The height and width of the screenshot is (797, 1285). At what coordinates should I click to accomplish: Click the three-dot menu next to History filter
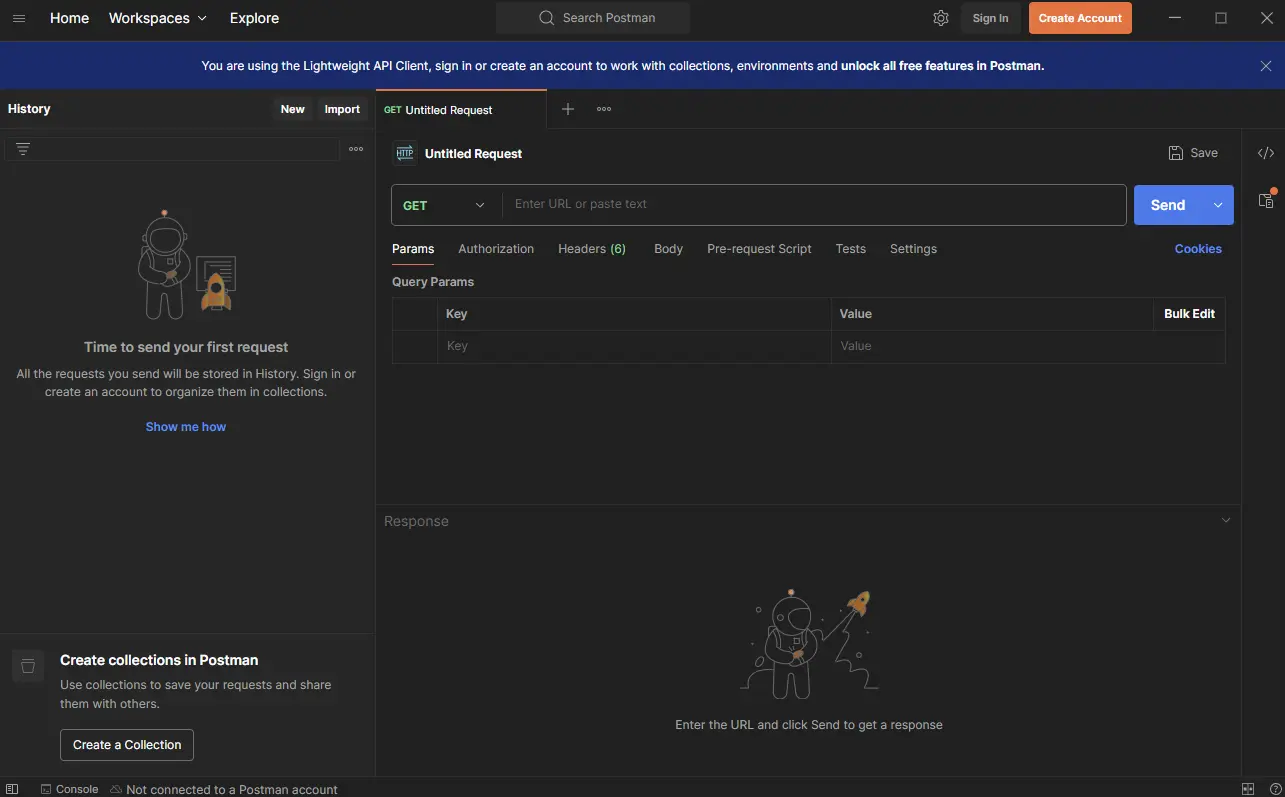pos(355,148)
